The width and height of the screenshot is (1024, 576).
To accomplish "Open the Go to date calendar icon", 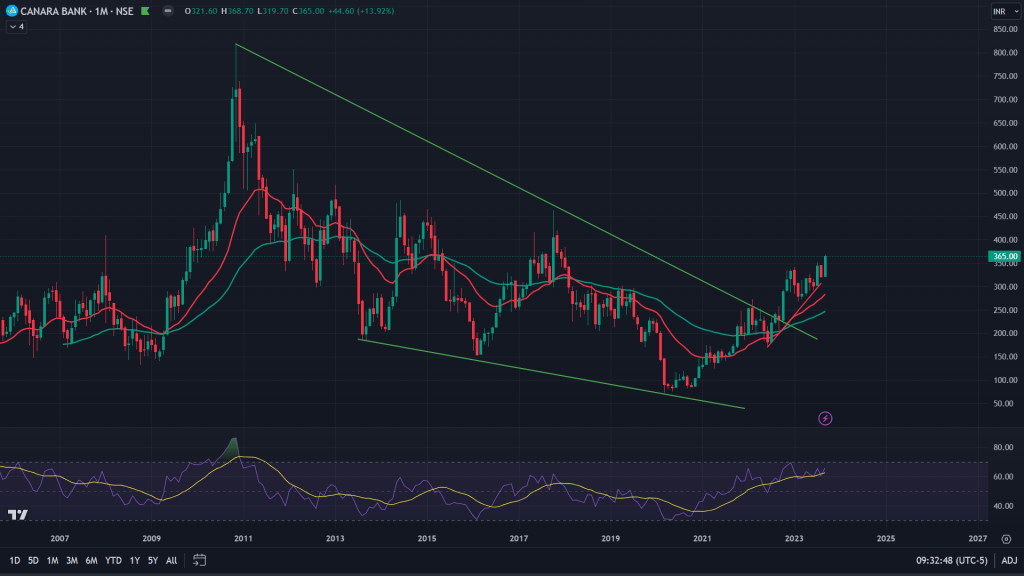I will point(199,560).
